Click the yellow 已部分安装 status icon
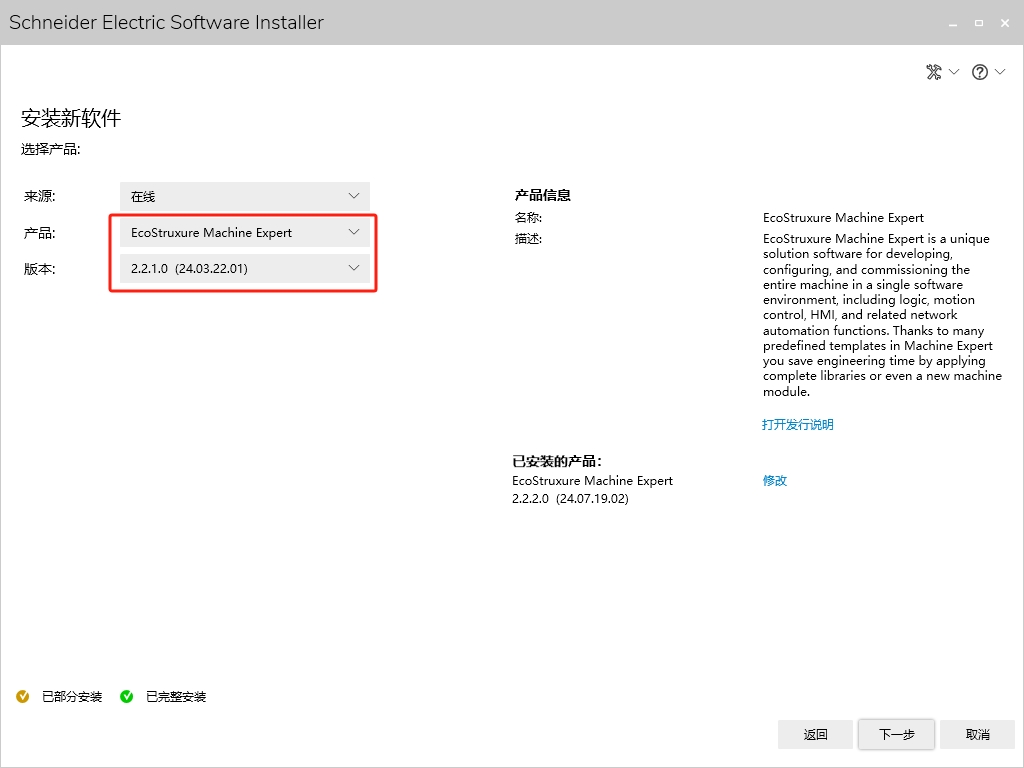This screenshot has height=768, width=1024. [x=23, y=696]
